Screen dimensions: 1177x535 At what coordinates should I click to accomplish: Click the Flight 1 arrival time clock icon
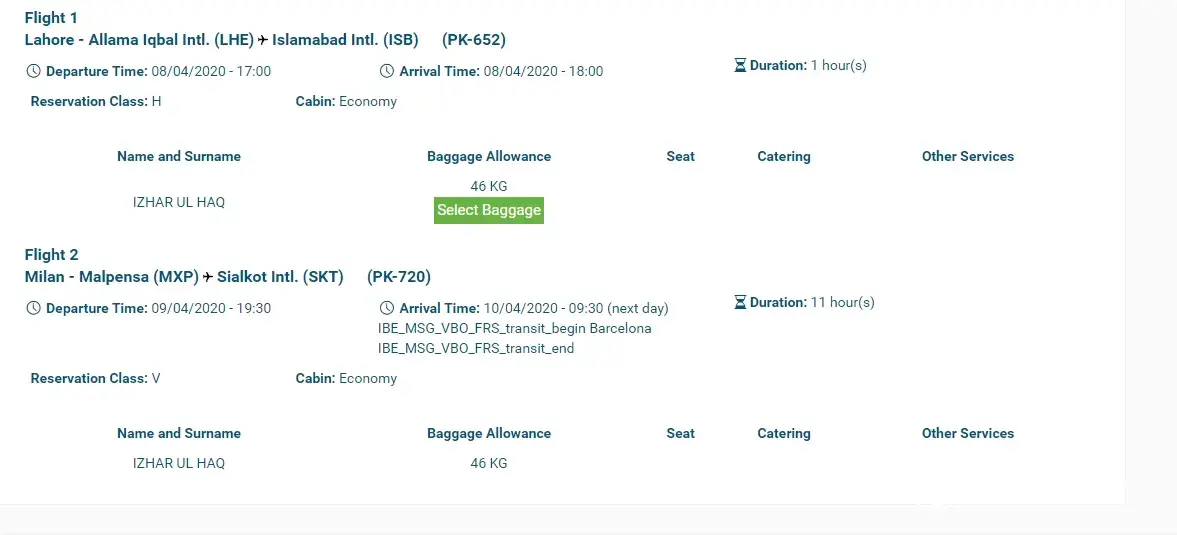click(x=387, y=72)
